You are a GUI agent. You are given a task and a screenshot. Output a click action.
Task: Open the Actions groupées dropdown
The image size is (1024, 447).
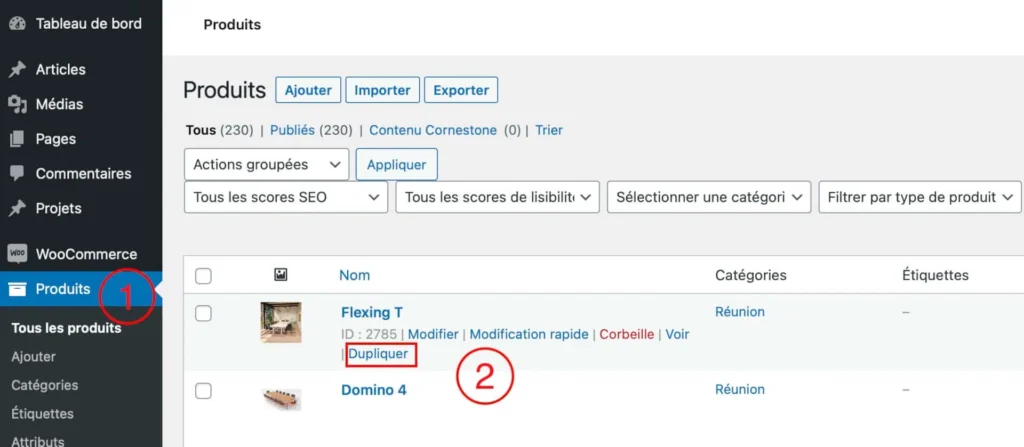266,165
